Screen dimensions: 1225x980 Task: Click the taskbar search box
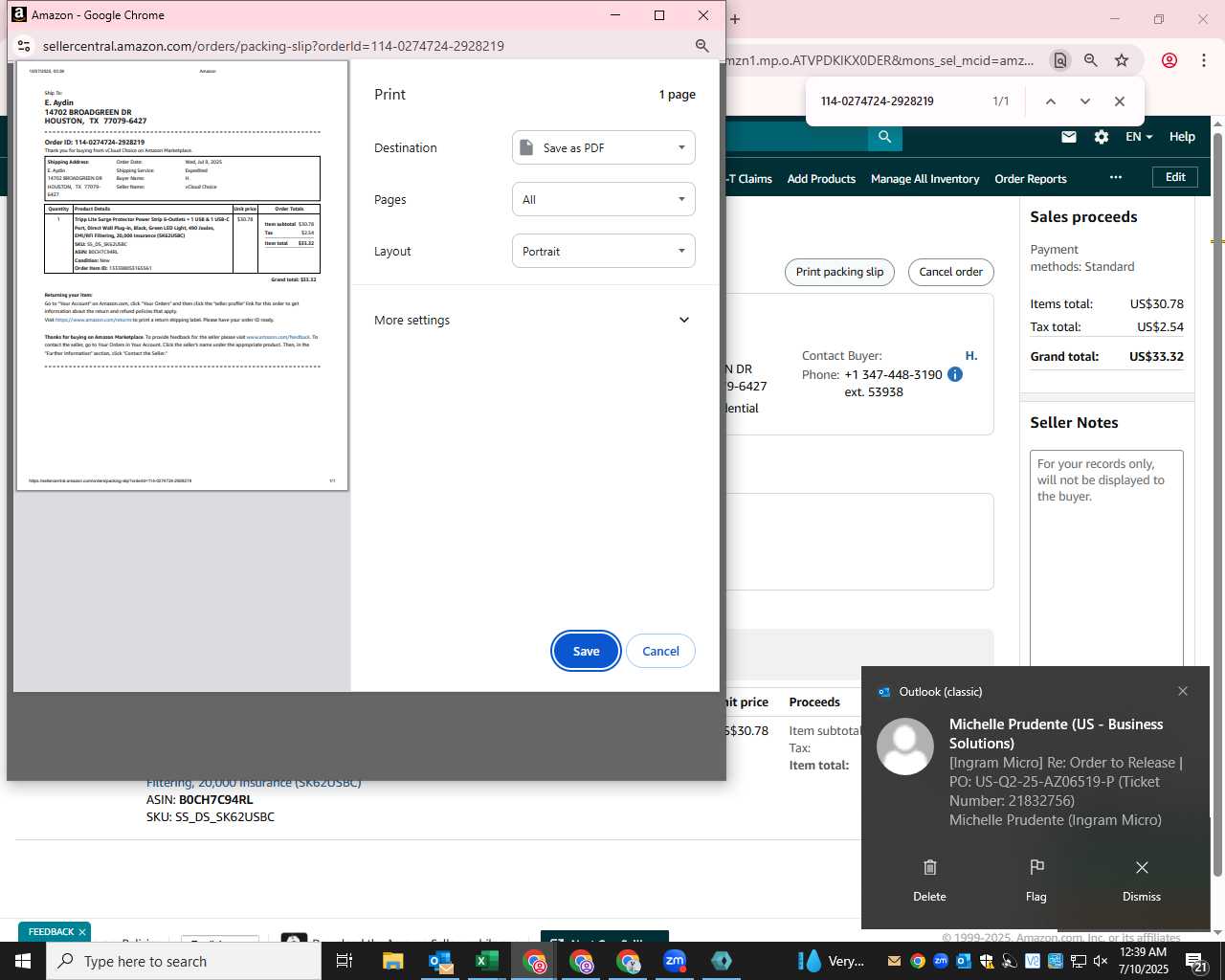[184, 961]
